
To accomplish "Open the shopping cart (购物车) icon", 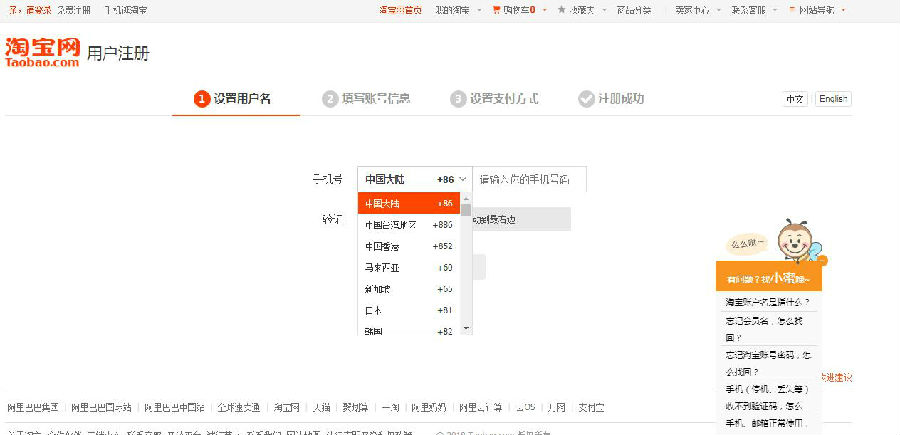I will 496,10.
